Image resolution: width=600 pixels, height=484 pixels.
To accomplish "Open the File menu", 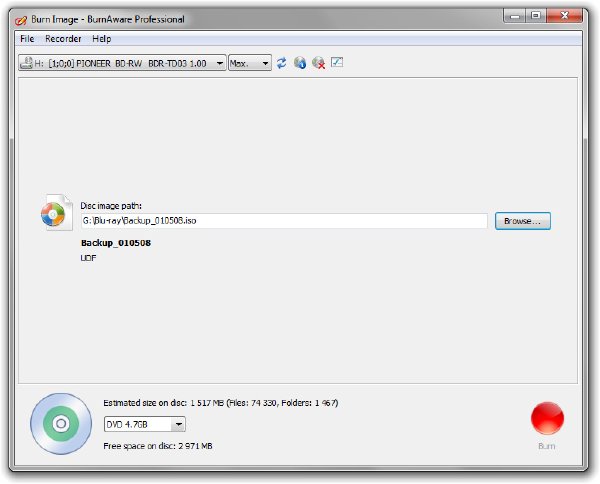I will click(x=27, y=39).
